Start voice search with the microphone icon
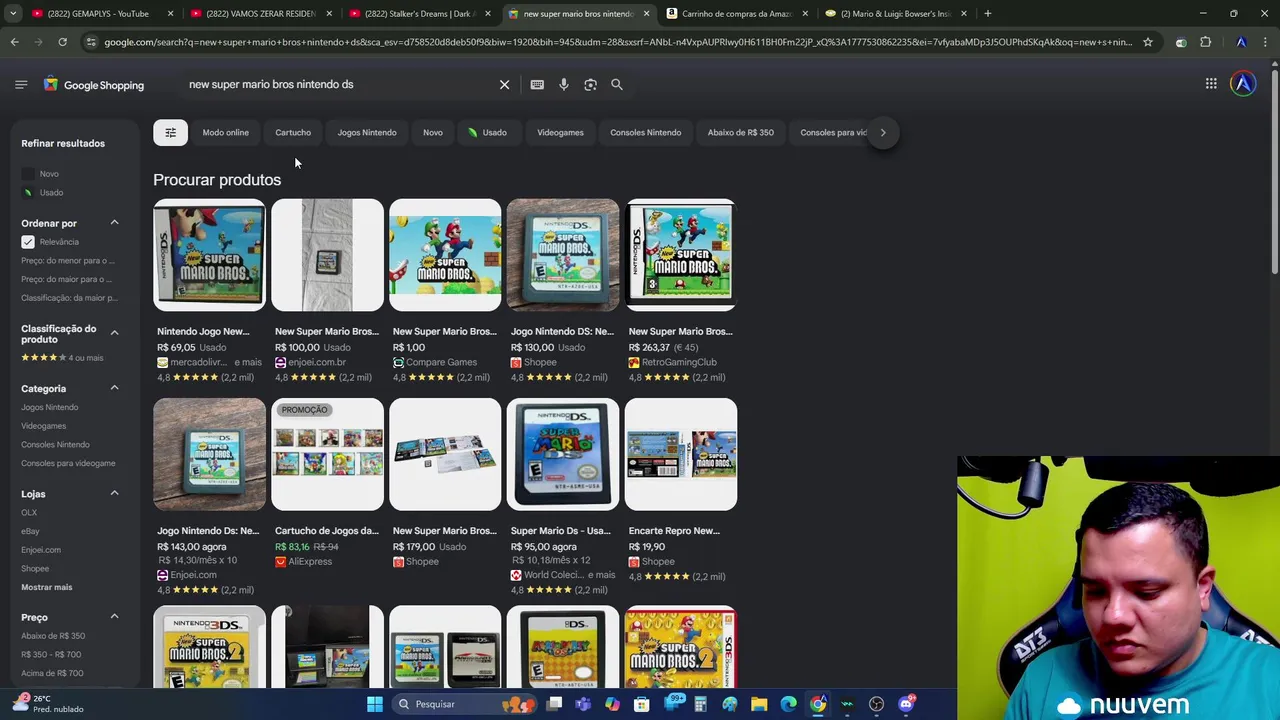 click(x=564, y=85)
